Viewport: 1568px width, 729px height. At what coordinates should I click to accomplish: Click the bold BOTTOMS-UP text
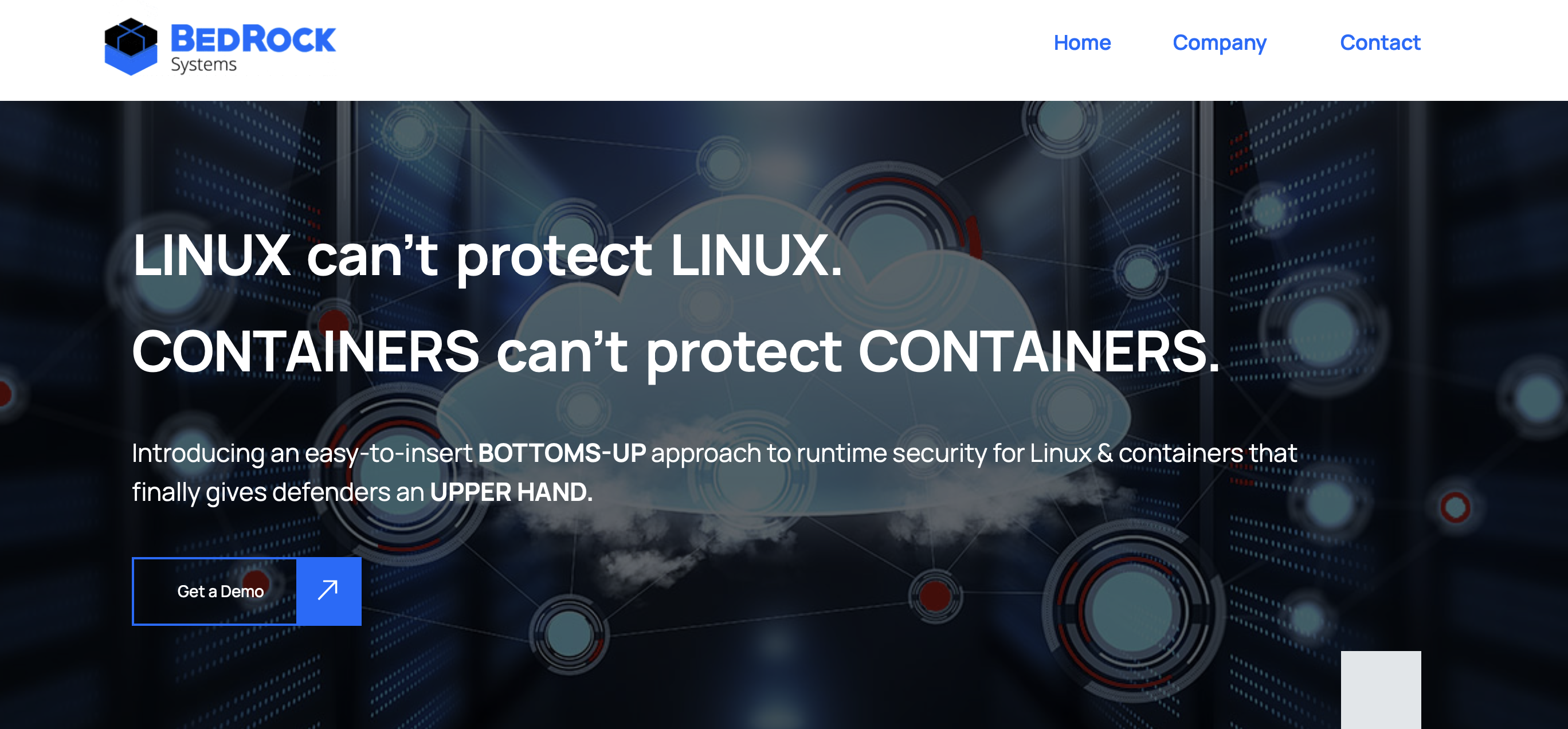point(562,453)
